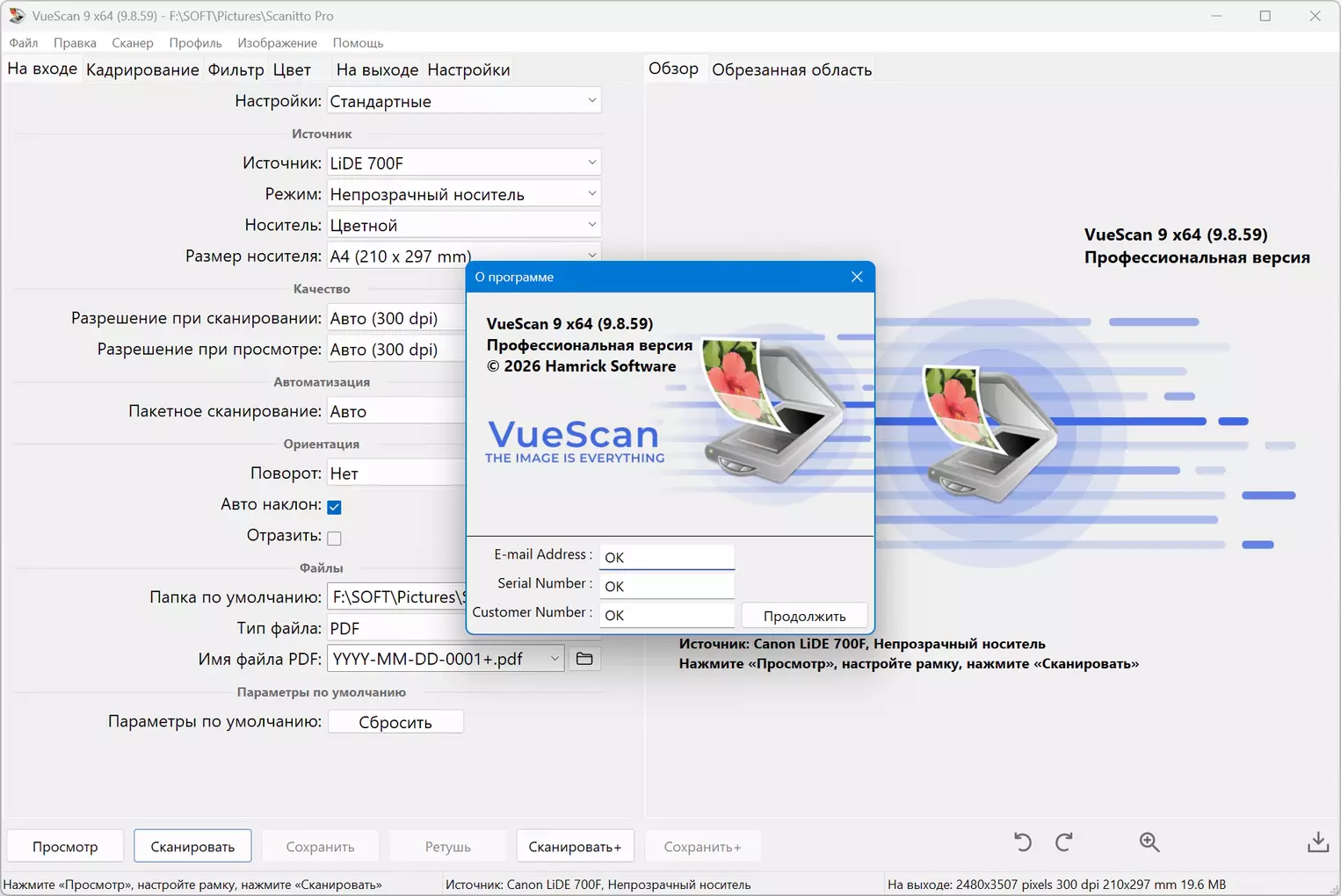Switch to the «Цвет» tab

click(x=292, y=69)
